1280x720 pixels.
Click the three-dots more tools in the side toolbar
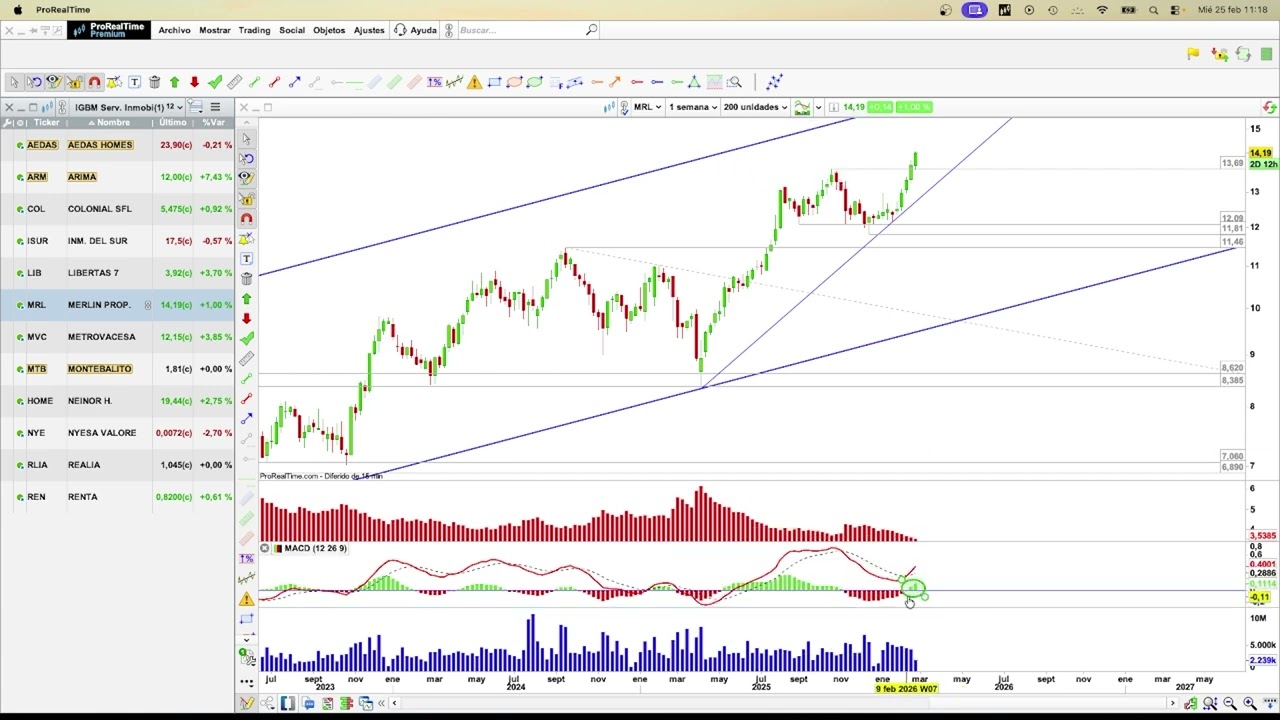tap(246, 682)
